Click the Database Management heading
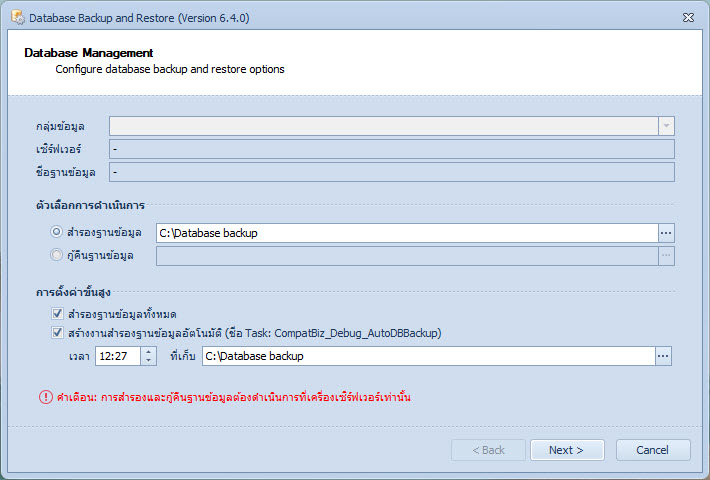Viewport: 710px width, 480px height. 89,53
